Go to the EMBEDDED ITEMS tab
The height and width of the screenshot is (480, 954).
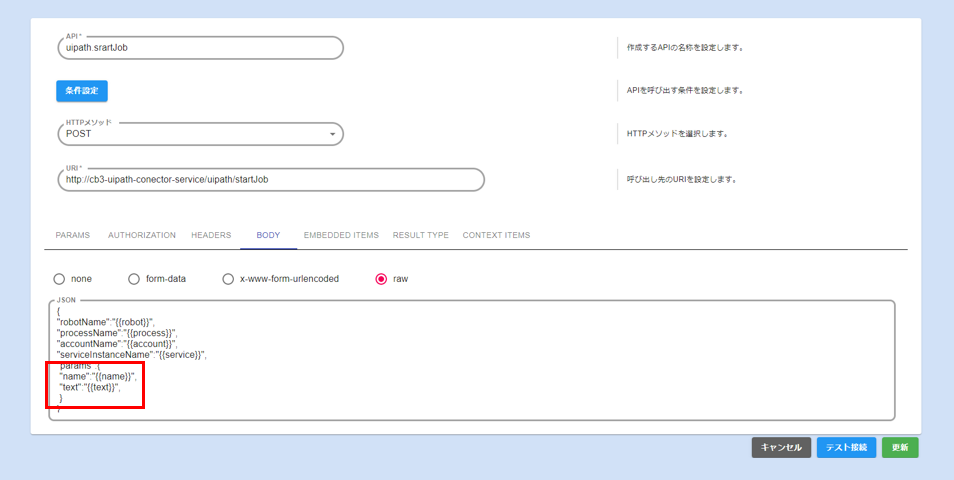pos(341,235)
